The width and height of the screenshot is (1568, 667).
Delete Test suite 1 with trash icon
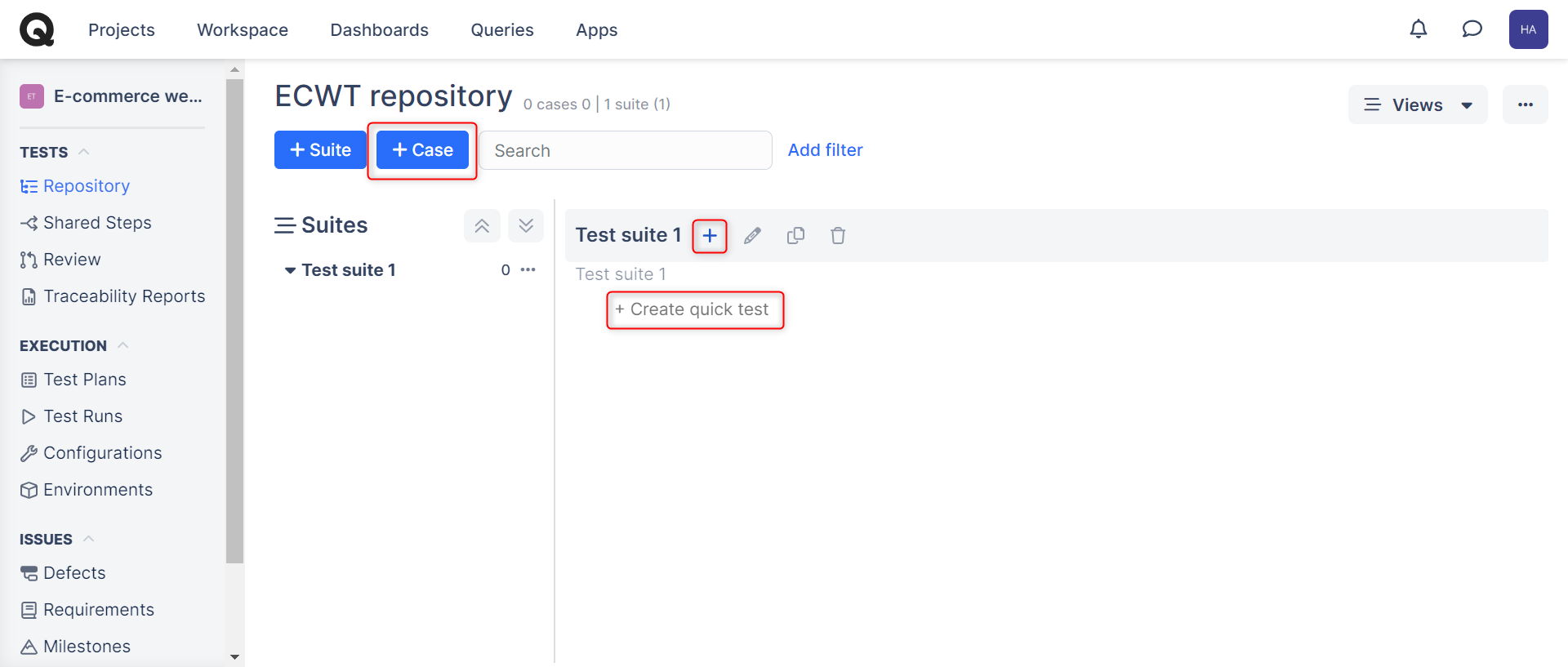[x=838, y=236]
